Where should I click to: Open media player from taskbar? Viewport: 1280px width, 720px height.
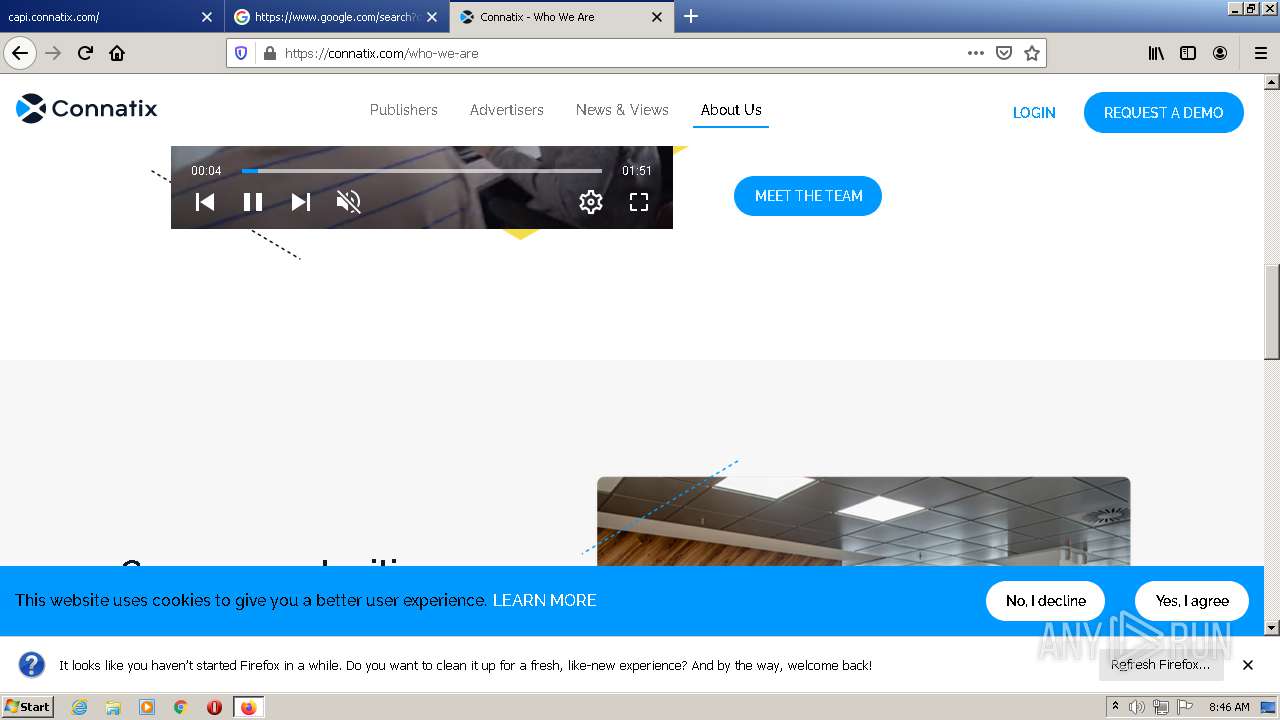147,707
